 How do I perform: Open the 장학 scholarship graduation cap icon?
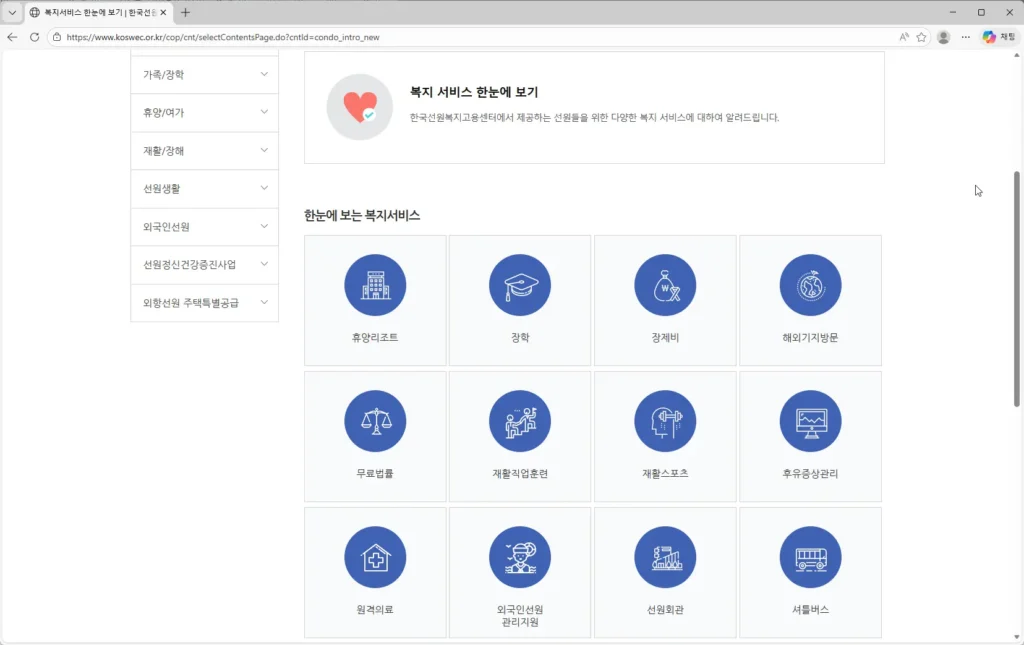coord(520,285)
